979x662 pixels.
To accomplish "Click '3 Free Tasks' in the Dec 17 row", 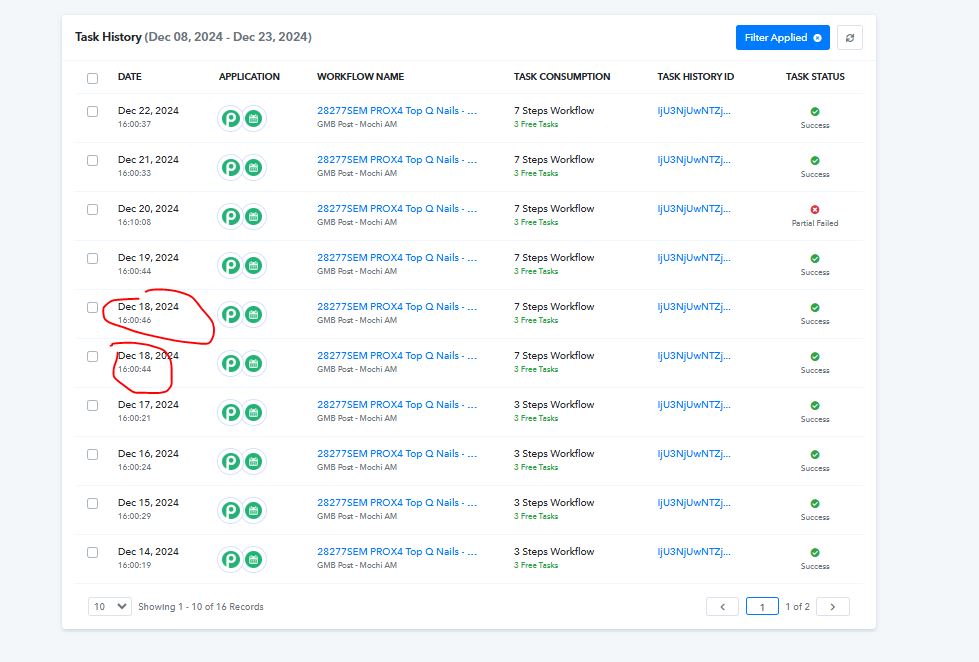I will tap(536, 418).
